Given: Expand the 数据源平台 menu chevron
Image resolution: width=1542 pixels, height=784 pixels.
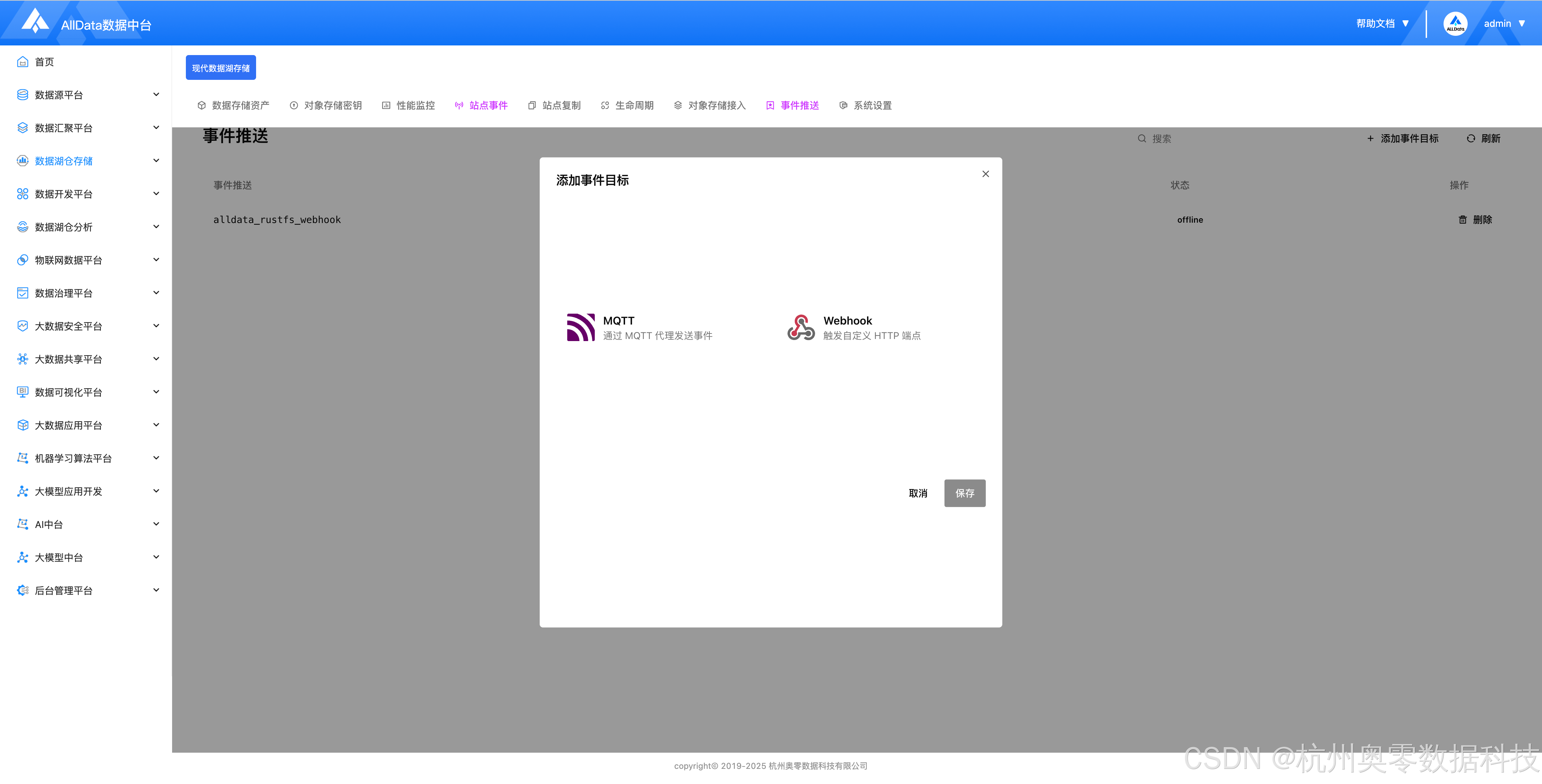Looking at the screenshot, I should 156,95.
